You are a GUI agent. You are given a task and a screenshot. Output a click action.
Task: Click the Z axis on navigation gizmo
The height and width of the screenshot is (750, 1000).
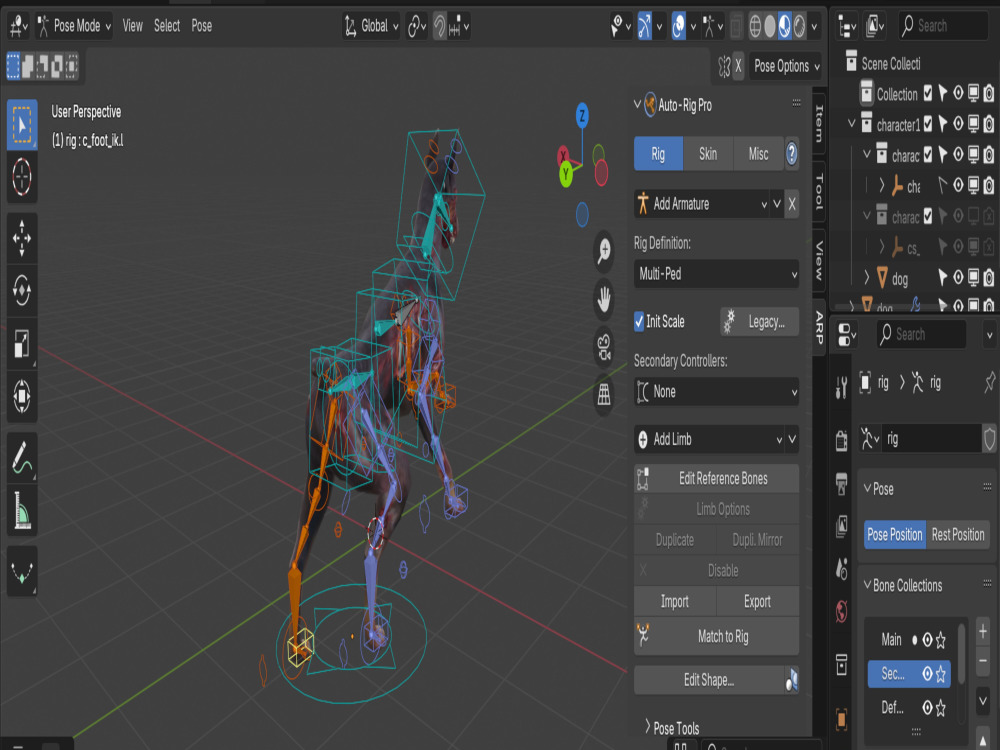582,116
